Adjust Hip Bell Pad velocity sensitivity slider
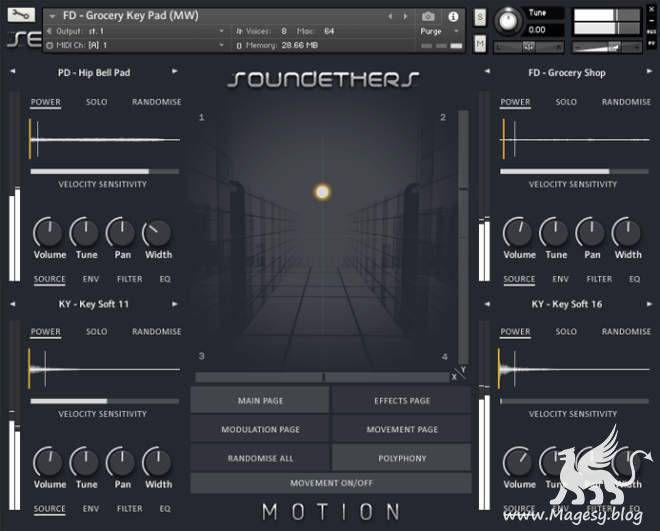The image size is (660, 531). tap(105, 171)
